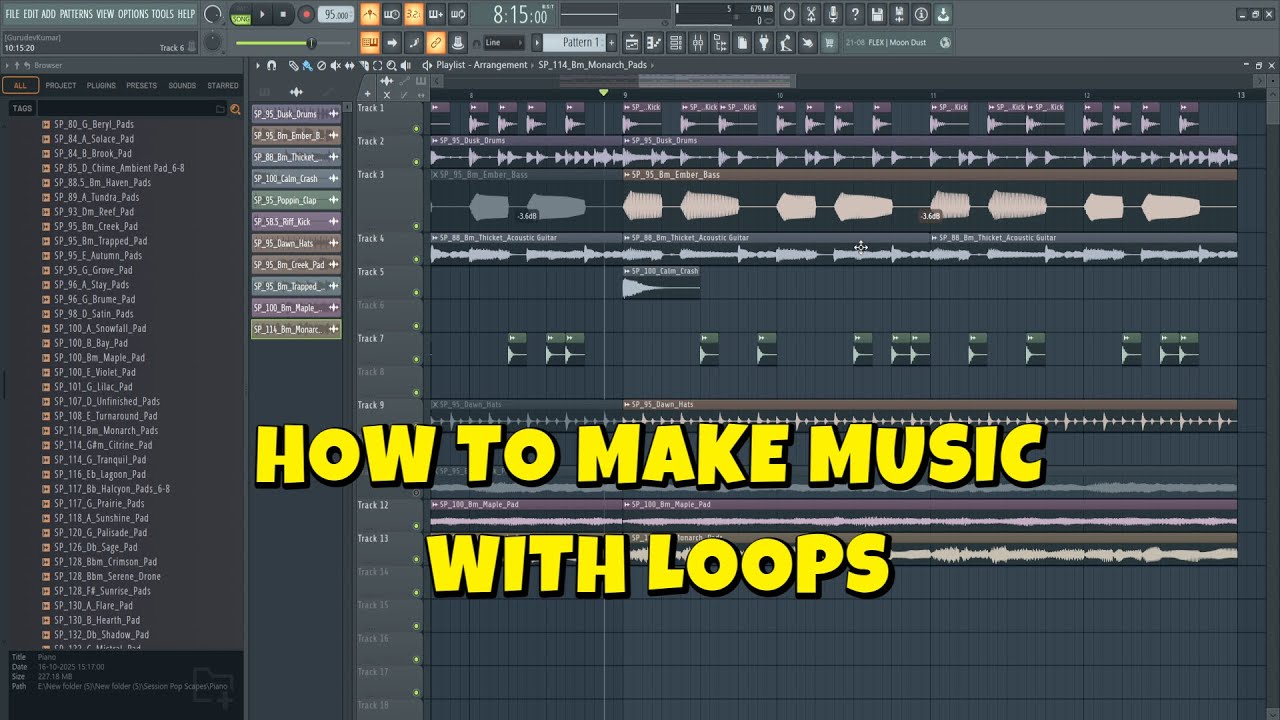This screenshot has height=720, width=1280.
Task: Toggle the overdub blend recording icon
Action: pyautogui.click(x=436, y=15)
